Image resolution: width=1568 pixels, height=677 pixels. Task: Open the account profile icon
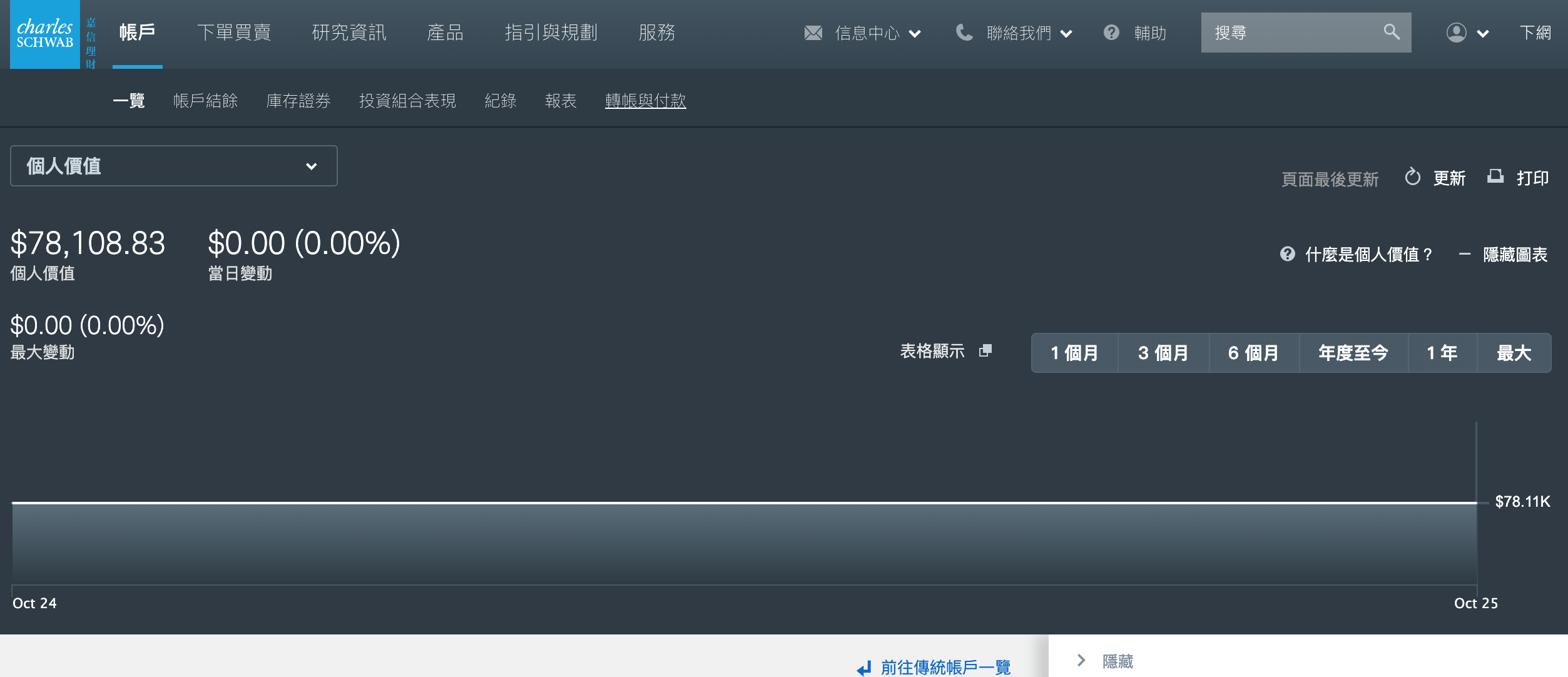pyautogui.click(x=1456, y=33)
